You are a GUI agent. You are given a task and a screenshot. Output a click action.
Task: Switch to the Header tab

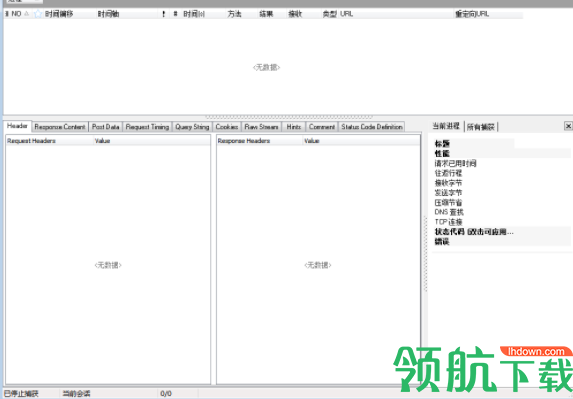point(17,126)
